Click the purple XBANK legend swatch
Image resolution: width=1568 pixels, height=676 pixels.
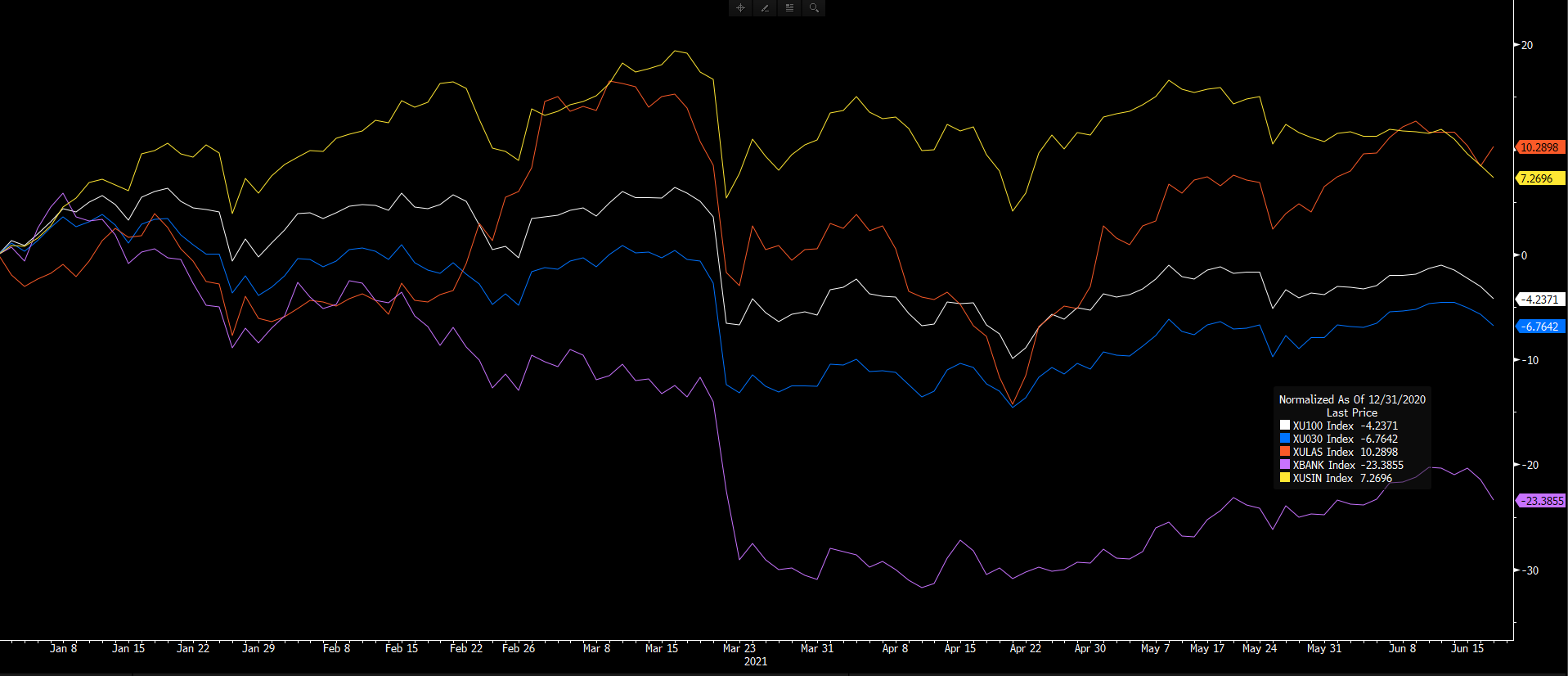(1285, 465)
